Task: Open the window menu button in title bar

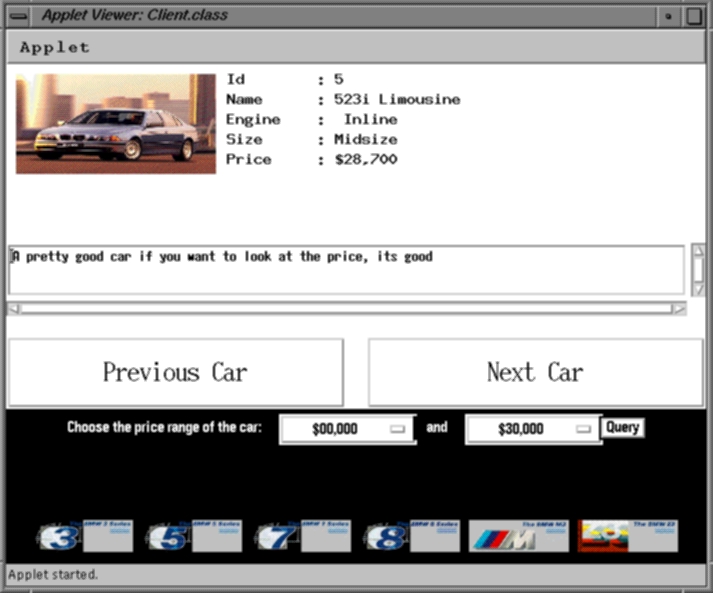Action: tap(19, 16)
